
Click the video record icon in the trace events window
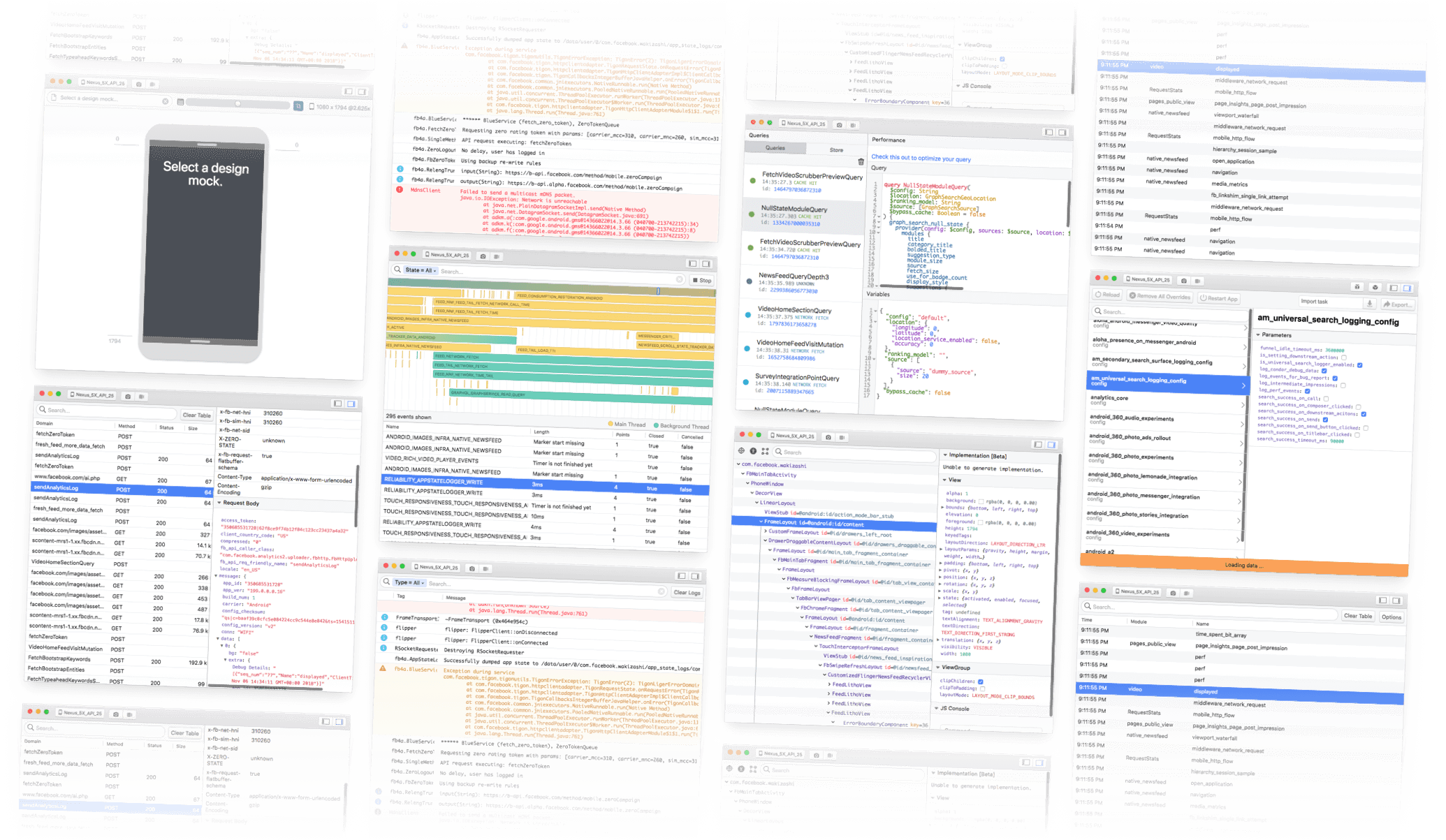point(497,256)
